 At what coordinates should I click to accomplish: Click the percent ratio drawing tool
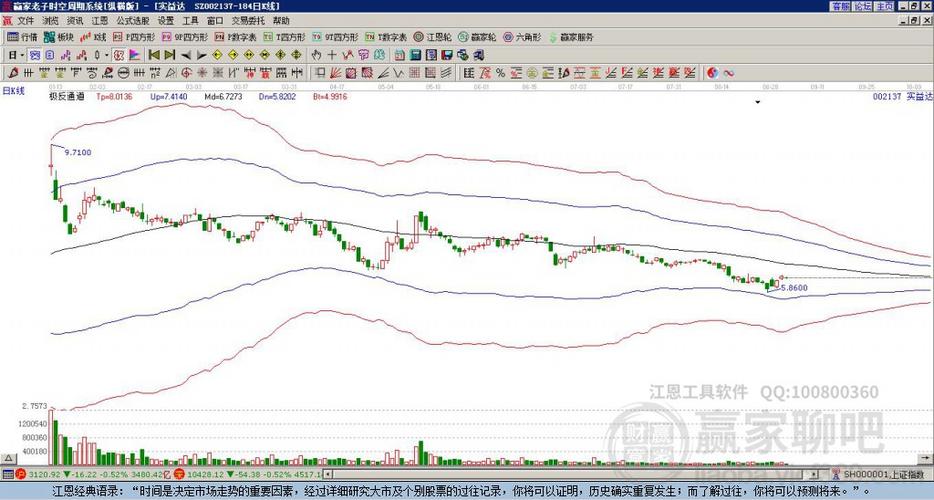[x=500, y=73]
